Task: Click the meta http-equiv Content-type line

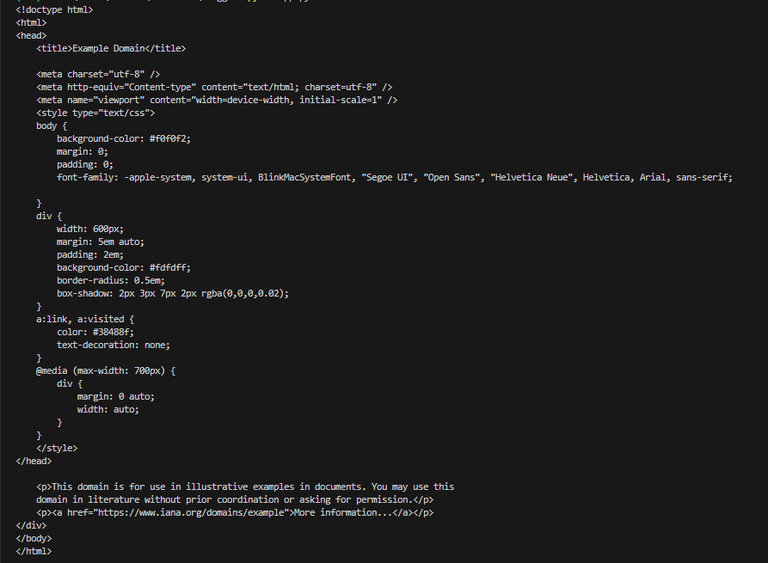Action: [214, 87]
